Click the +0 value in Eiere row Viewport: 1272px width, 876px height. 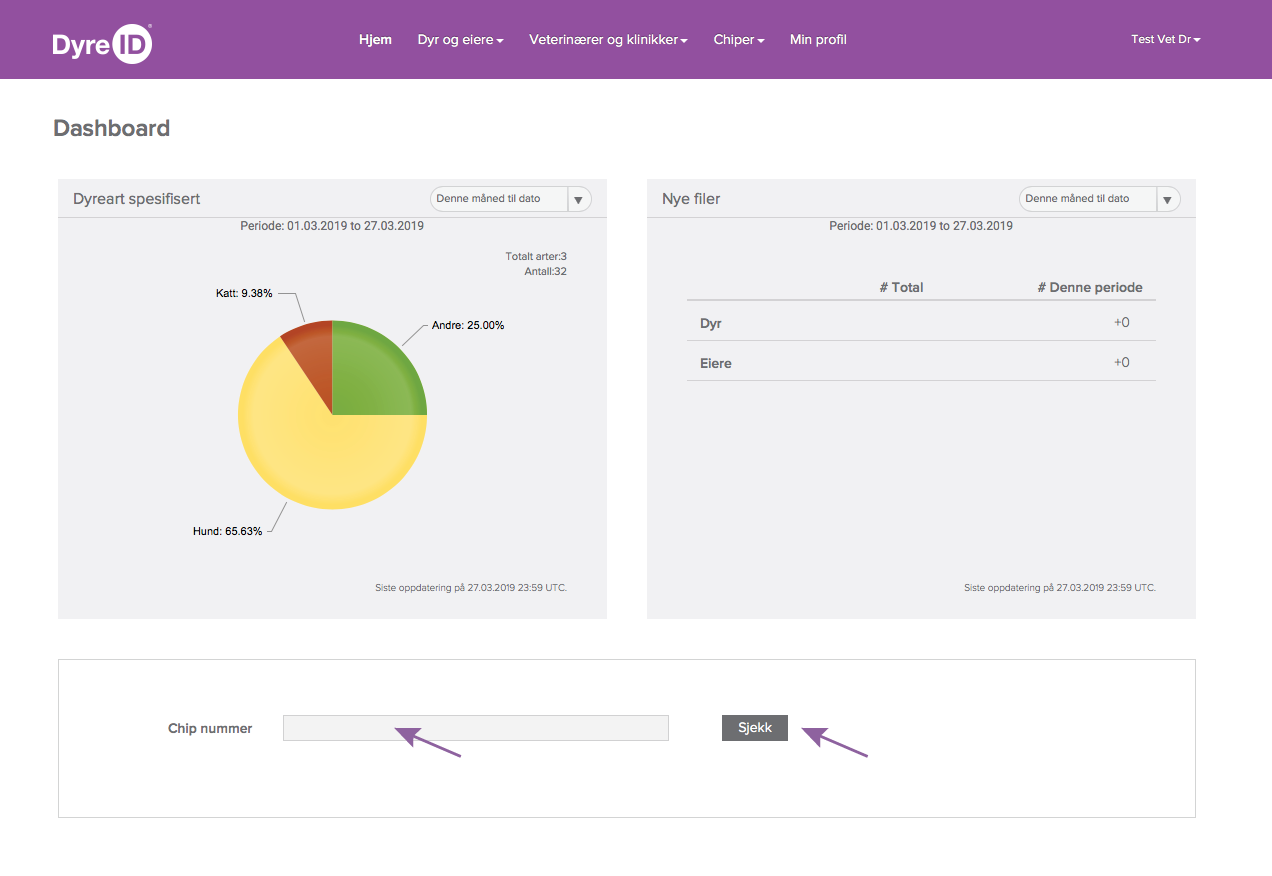click(x=1122, y=362)
